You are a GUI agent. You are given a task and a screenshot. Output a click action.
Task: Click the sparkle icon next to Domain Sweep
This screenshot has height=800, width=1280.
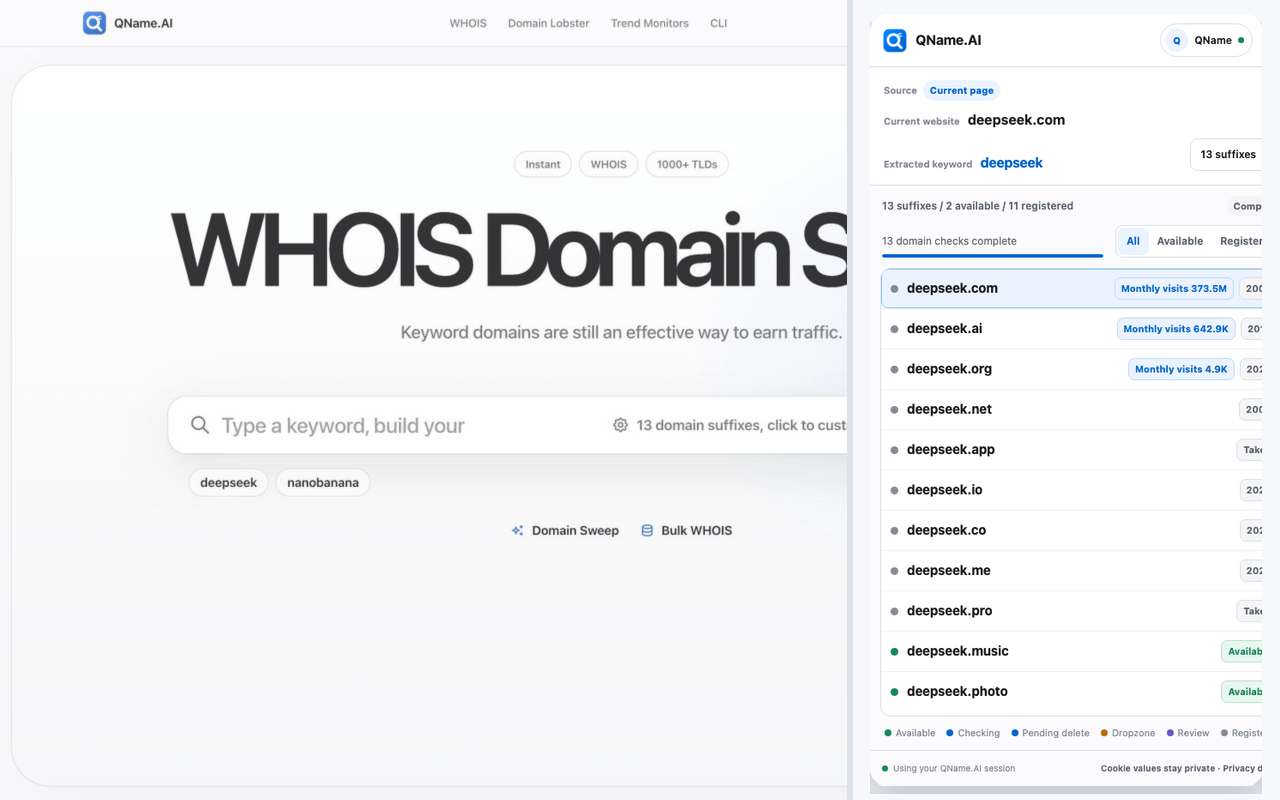click(517, 531)
